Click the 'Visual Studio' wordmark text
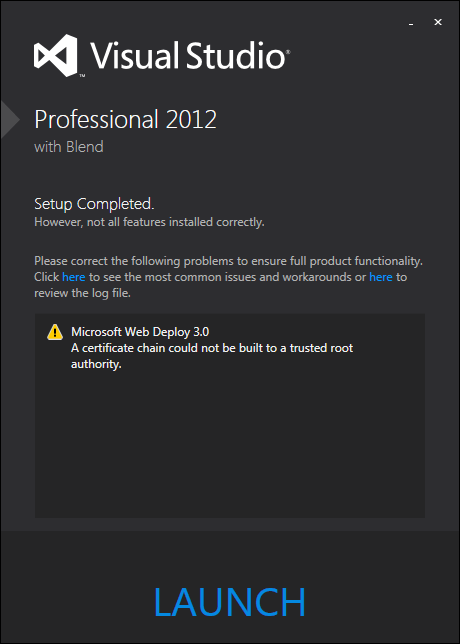The width and height of the screenshot is (460, 644). [x=187, y=55]
